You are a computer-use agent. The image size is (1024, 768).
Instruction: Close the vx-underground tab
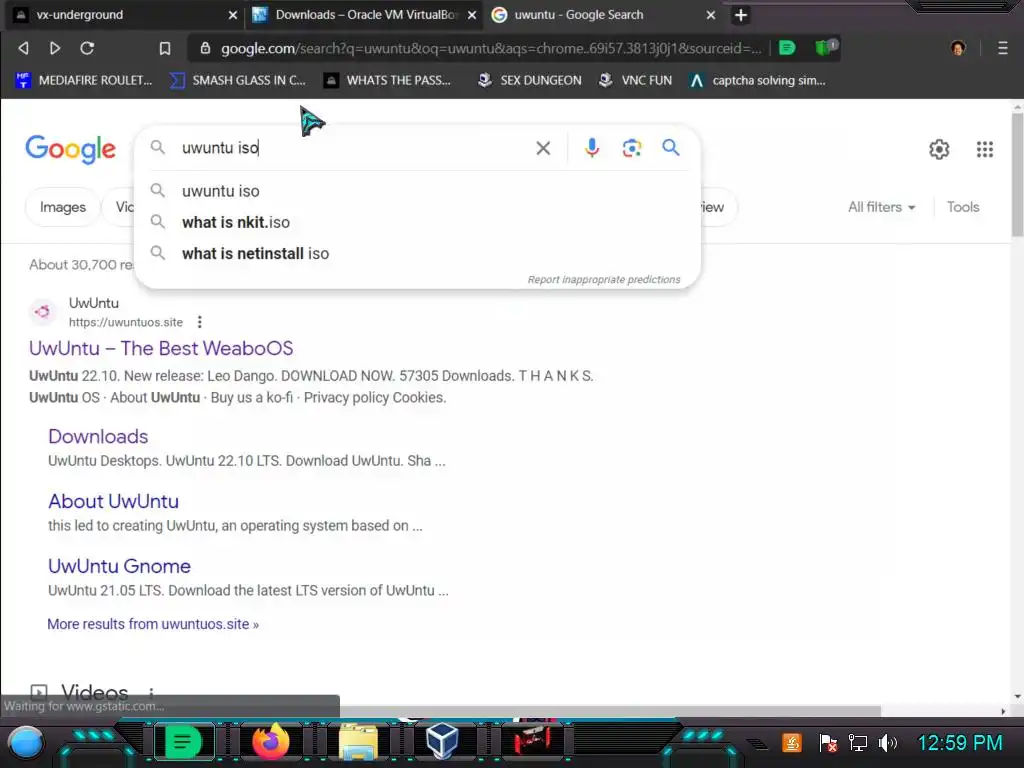tap(232, 15)
